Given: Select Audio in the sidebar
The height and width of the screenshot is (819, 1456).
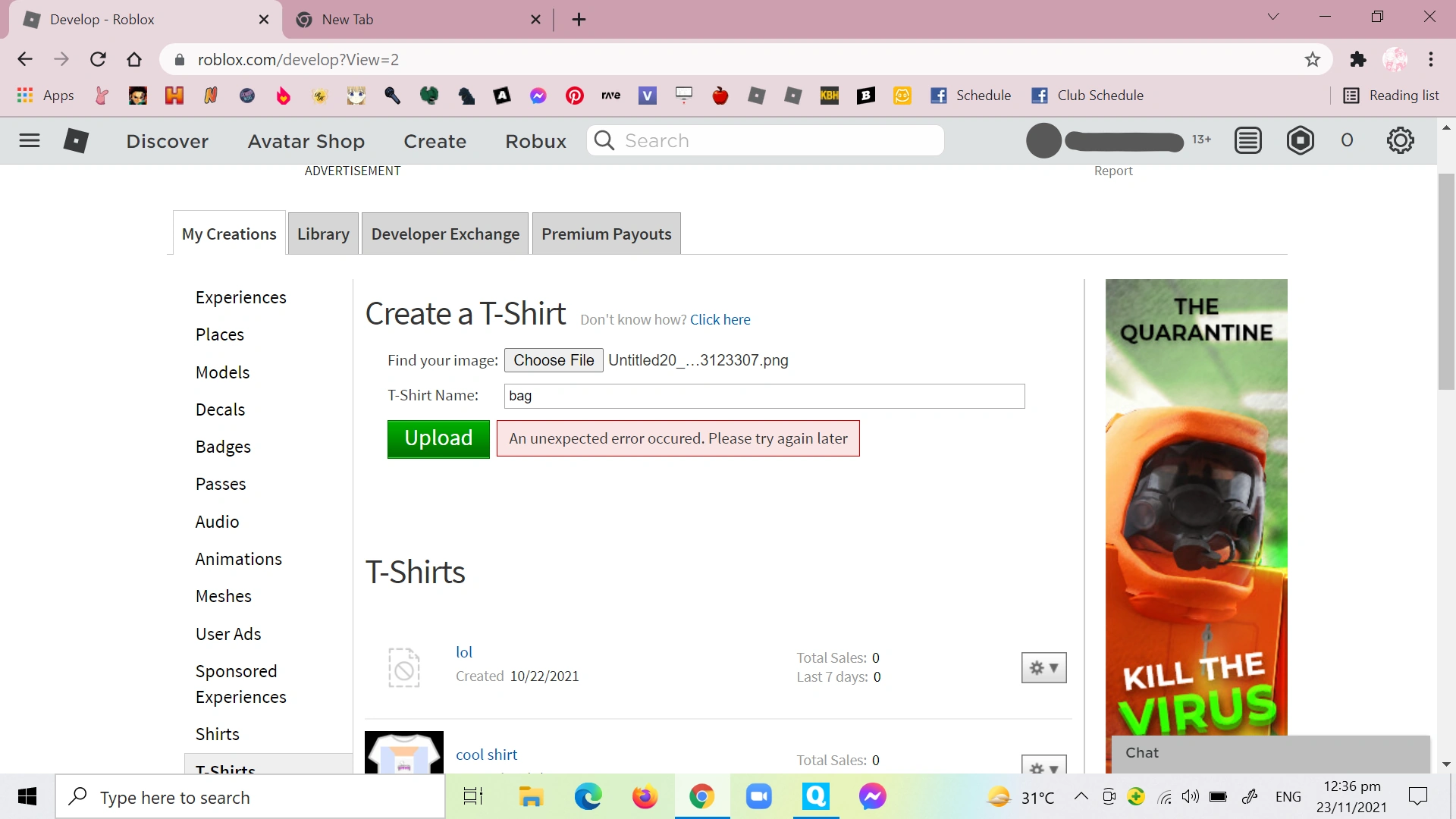Looking at the screenshot, I should click(218, 522).
